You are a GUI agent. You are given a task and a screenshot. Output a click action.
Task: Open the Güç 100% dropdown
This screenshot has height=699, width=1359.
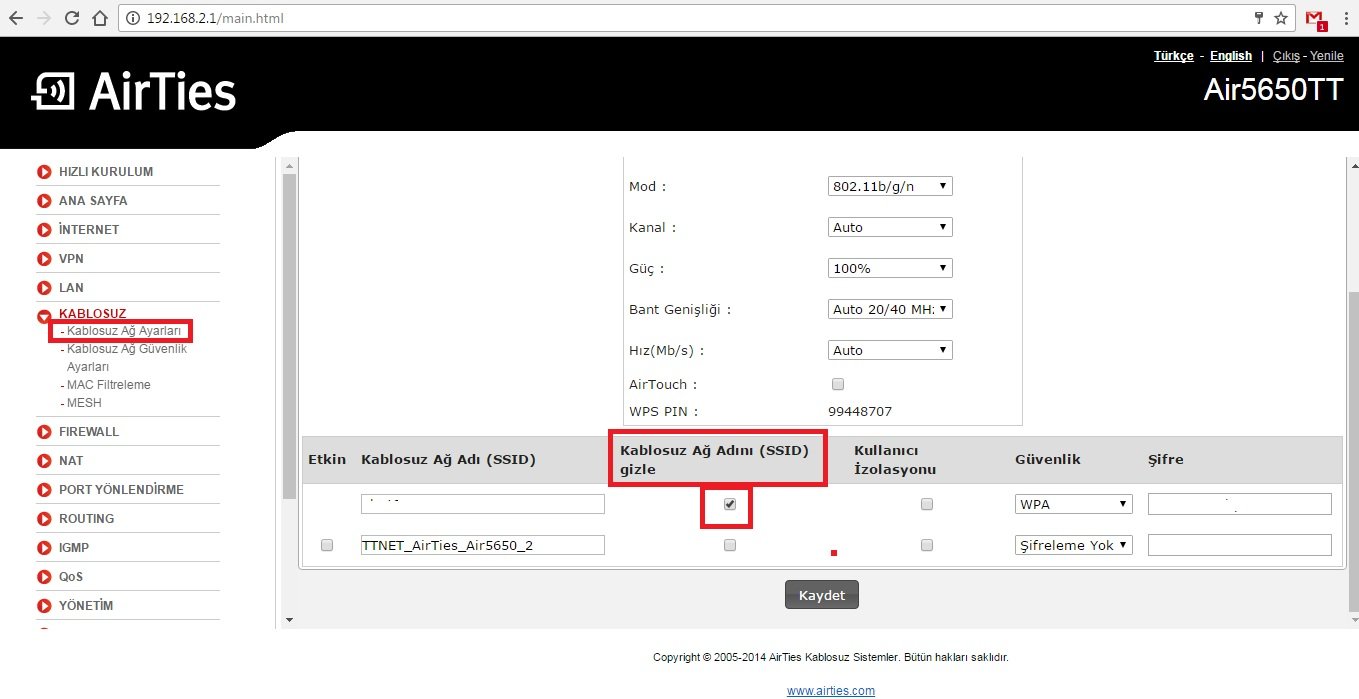890,268
